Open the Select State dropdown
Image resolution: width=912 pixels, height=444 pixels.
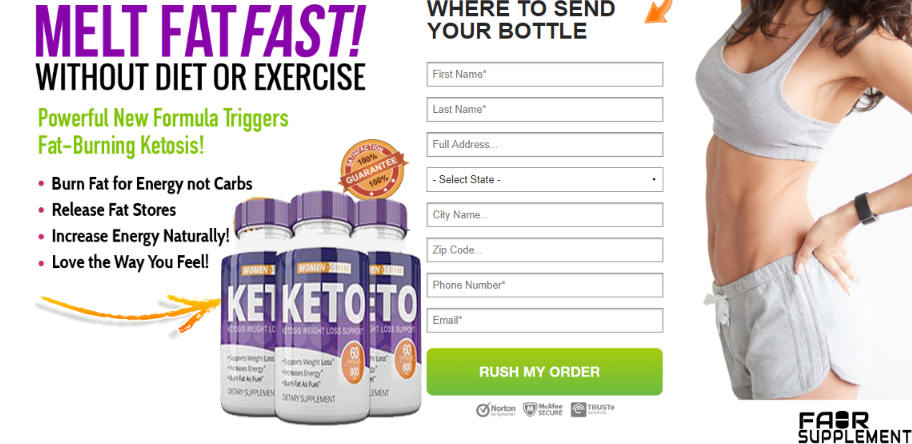(544, 180)
